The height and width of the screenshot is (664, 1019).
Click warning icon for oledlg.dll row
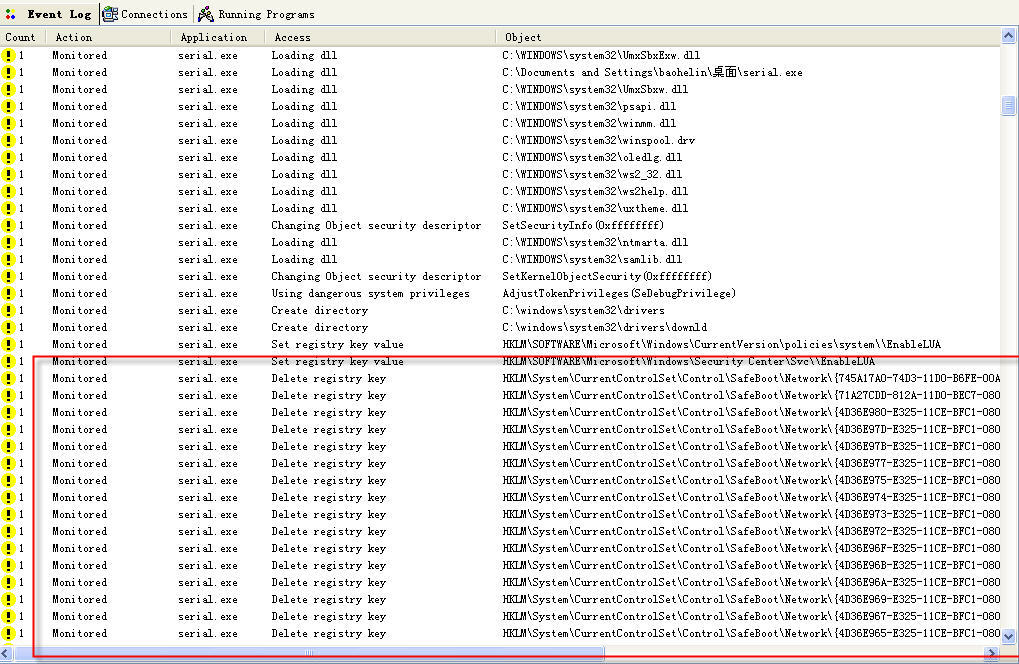click(8, 157)
